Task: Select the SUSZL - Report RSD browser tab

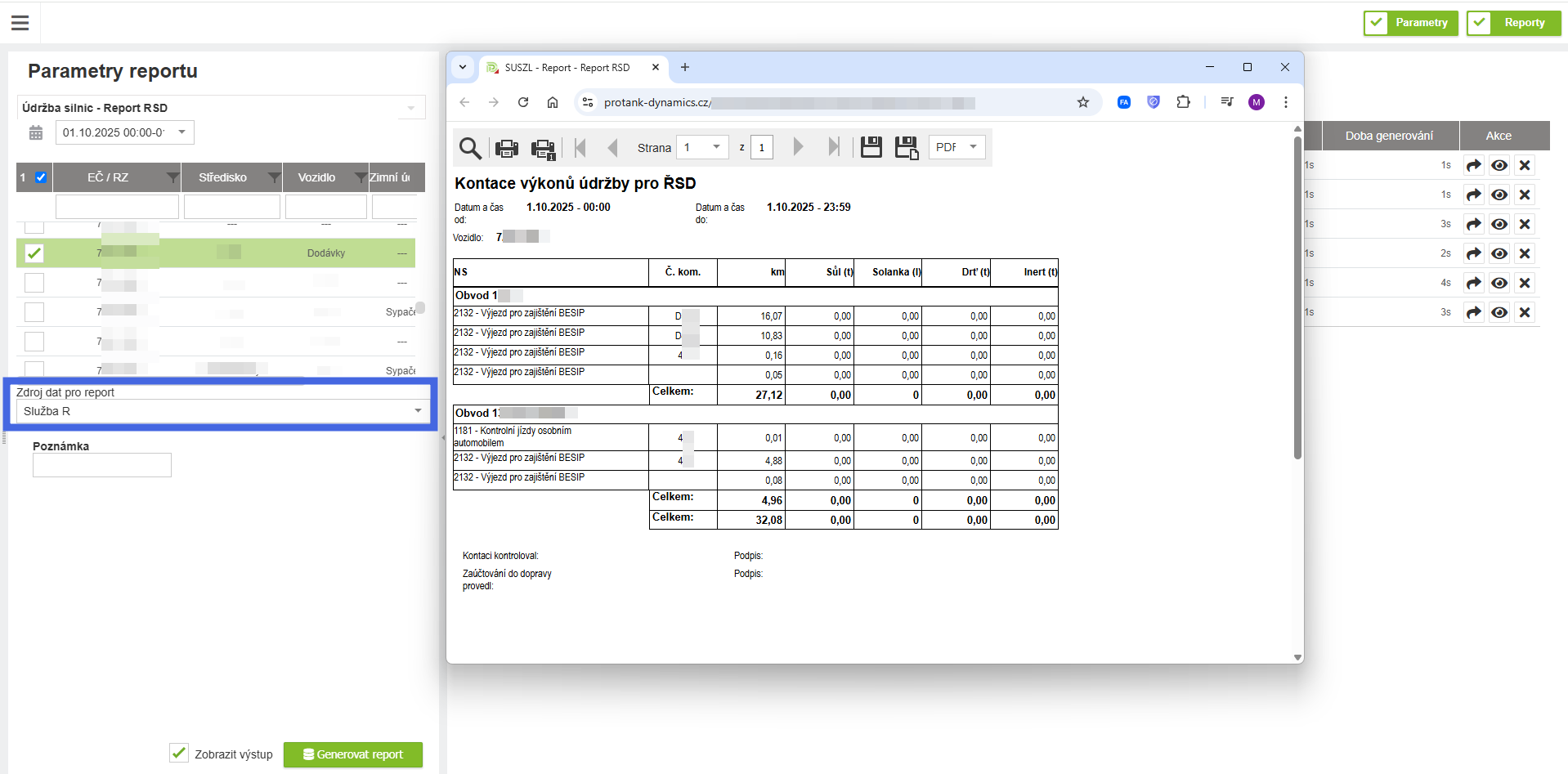Action: 567,68
